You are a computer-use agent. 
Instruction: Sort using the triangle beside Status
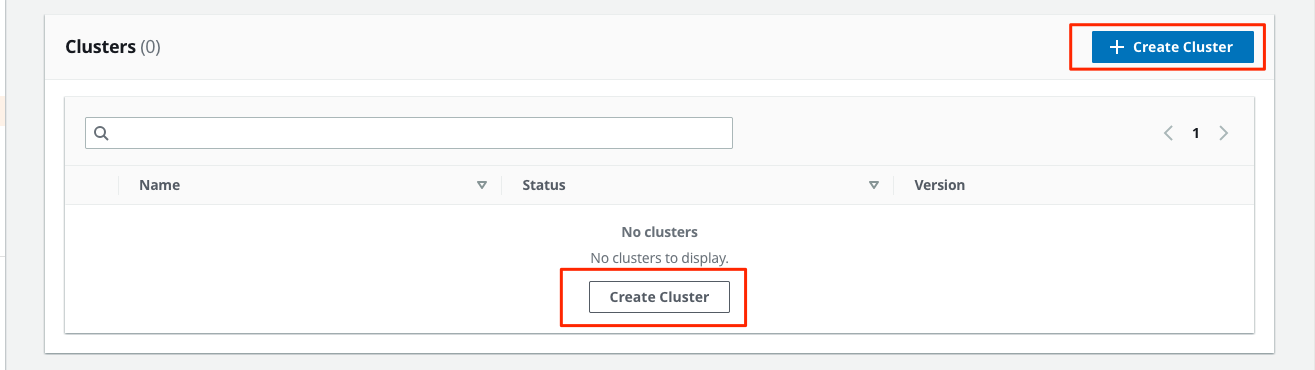(x=874, y=185)
